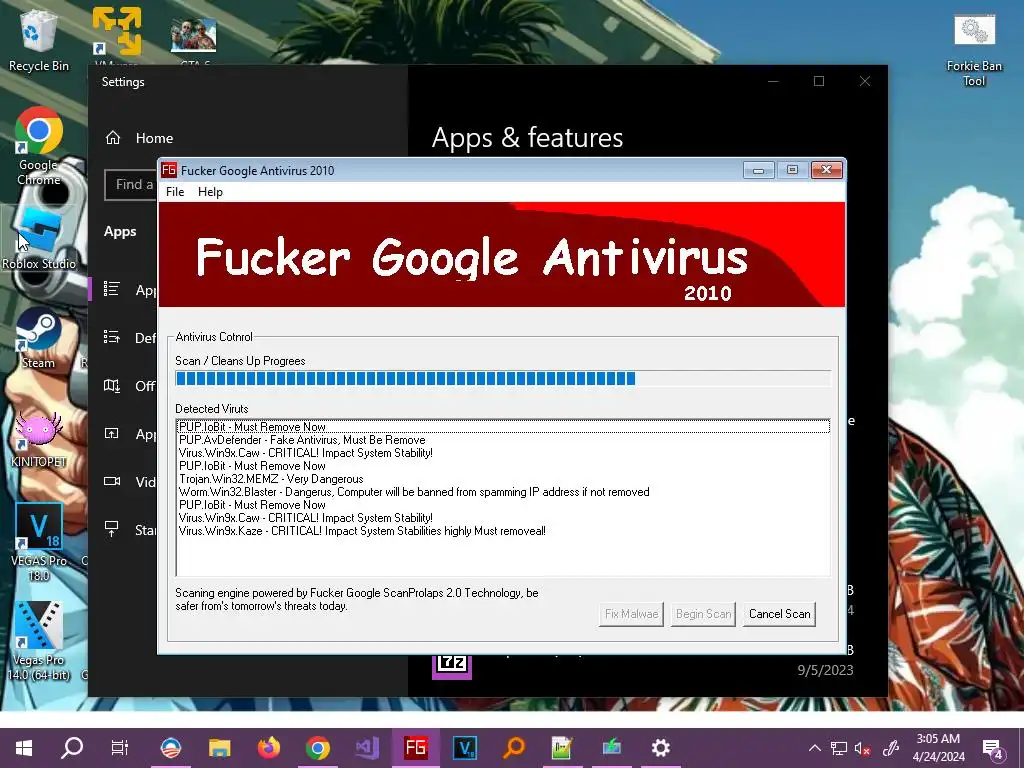Open Default apps icon in Settings sidebar
This screenshot has width=1024, height=768.
click(x=112, y=337)
